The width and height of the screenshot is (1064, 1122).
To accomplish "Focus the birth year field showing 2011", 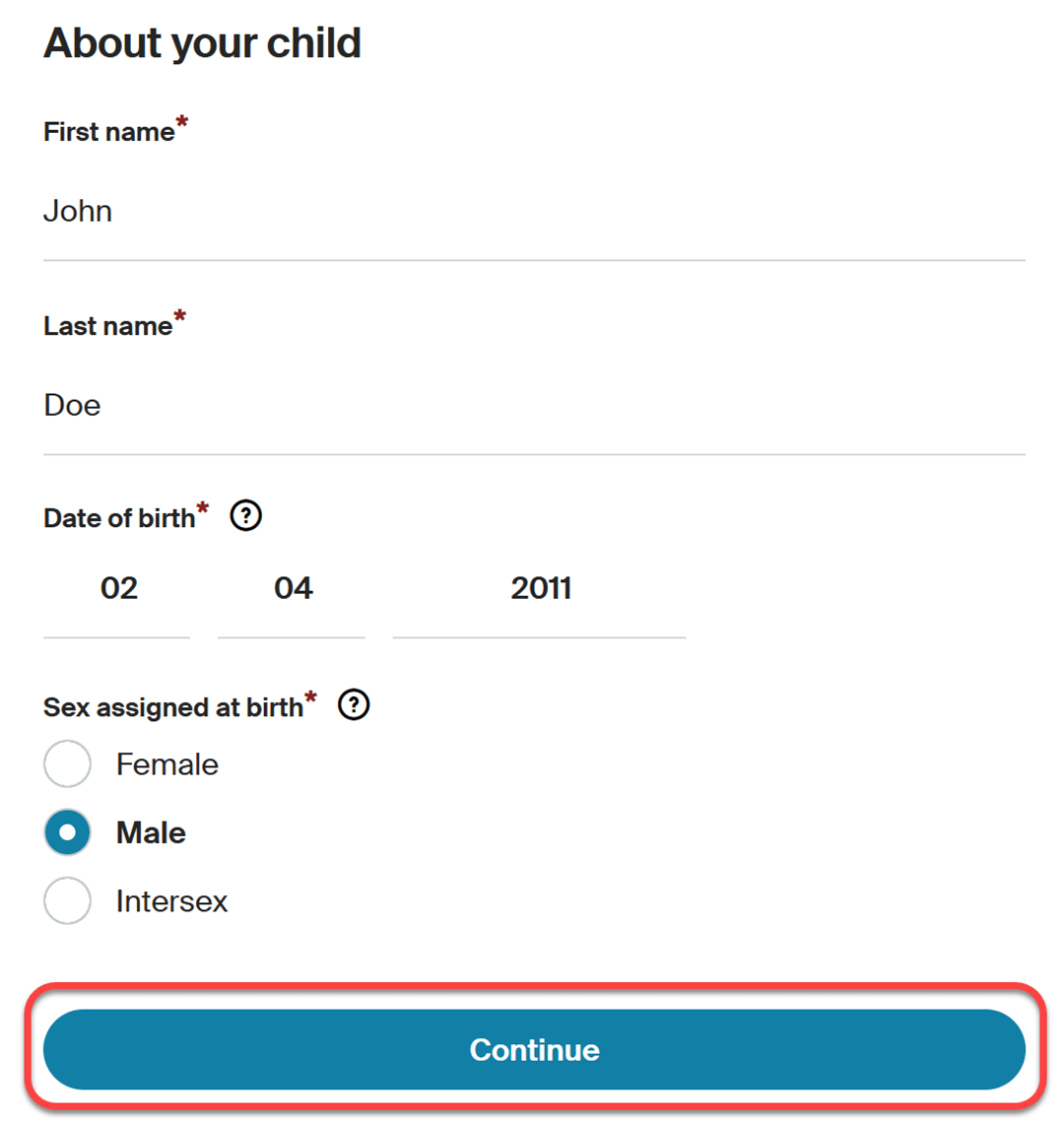I will pyautogui.click(x=539, y=589).
